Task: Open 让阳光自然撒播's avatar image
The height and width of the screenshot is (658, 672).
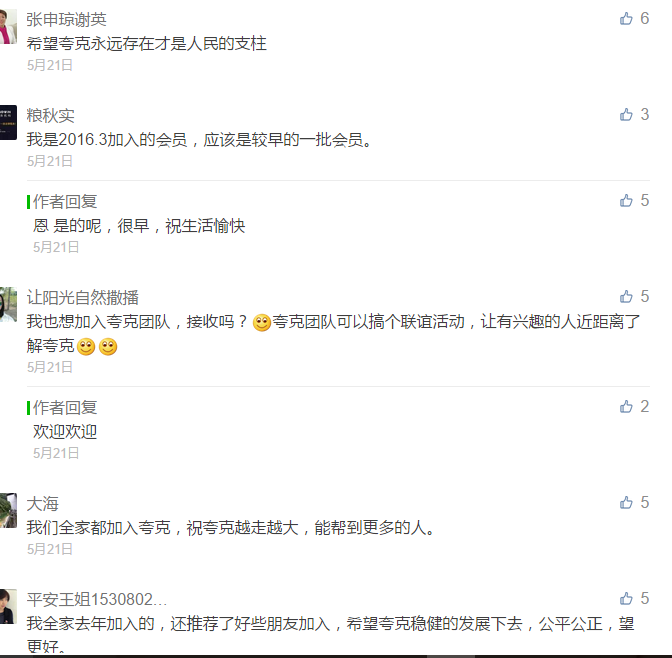Action: (x=8, y=304)
